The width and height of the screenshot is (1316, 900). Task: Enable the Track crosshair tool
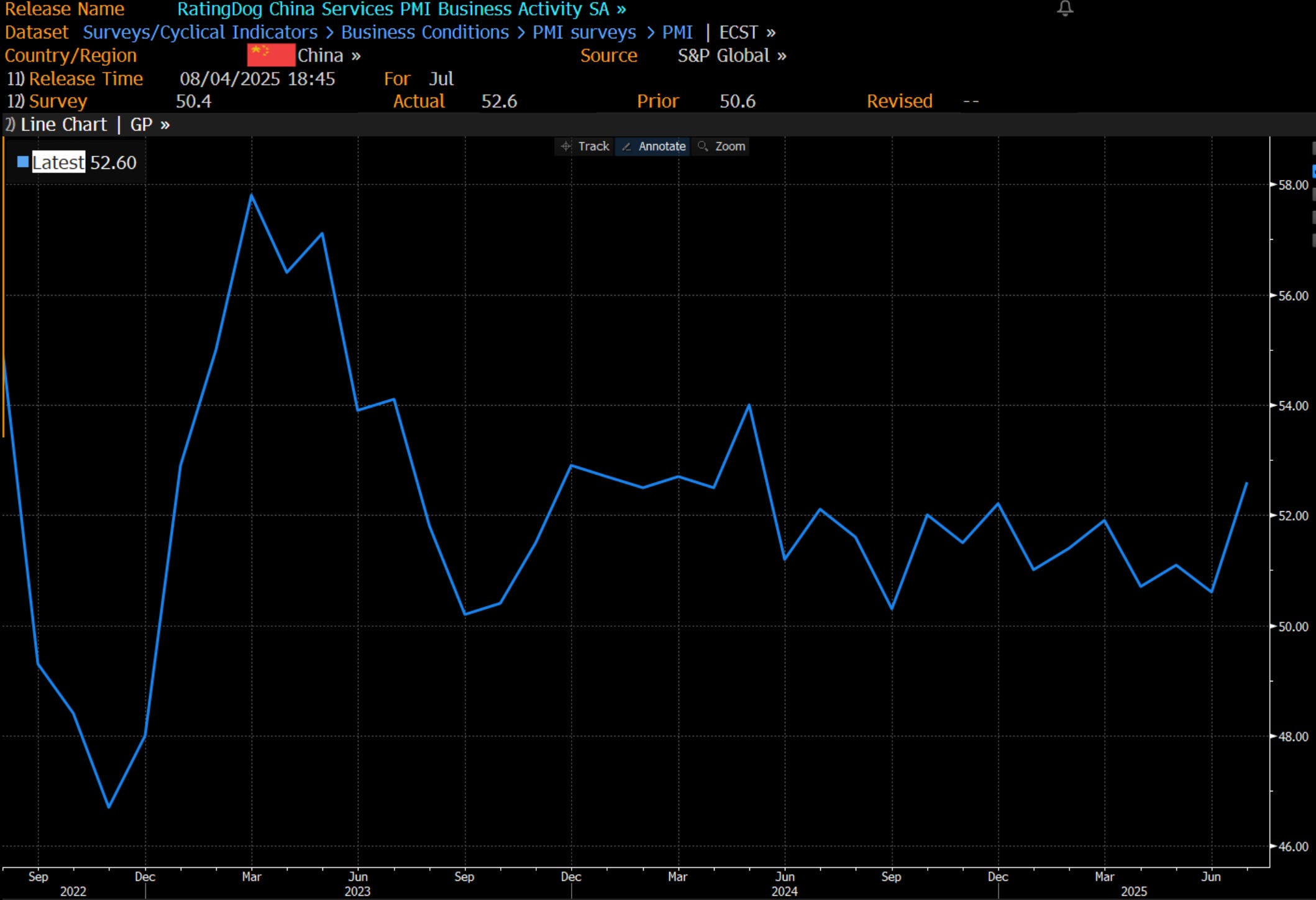coord(585,147)
